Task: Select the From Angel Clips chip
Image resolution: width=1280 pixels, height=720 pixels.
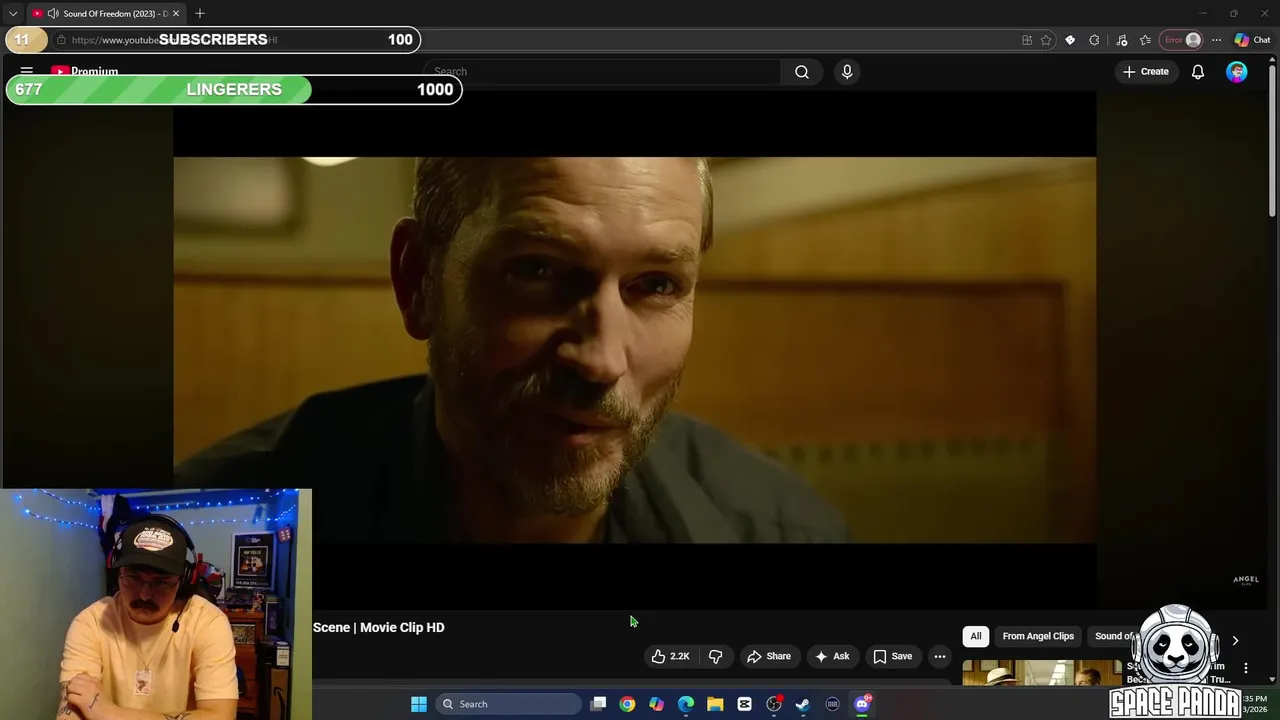Action: [1038, 636]
